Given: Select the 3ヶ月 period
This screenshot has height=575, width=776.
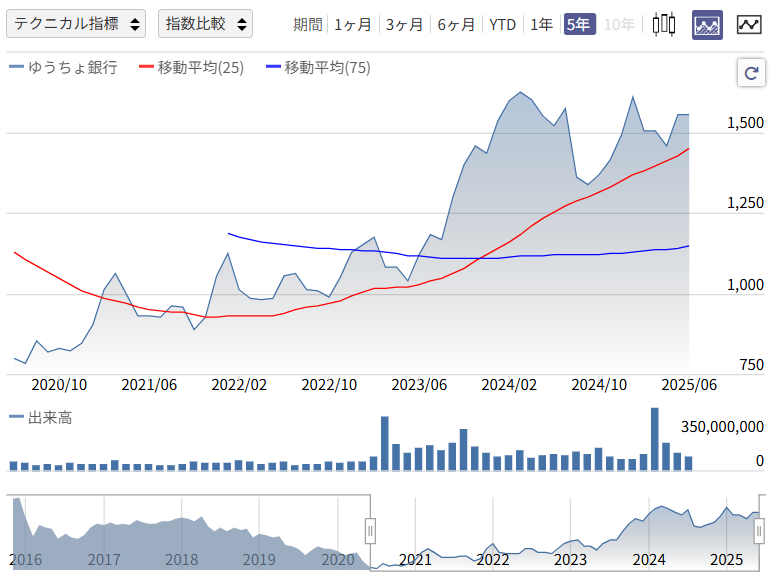Looking at the screenshot, I should pos(404,24).
